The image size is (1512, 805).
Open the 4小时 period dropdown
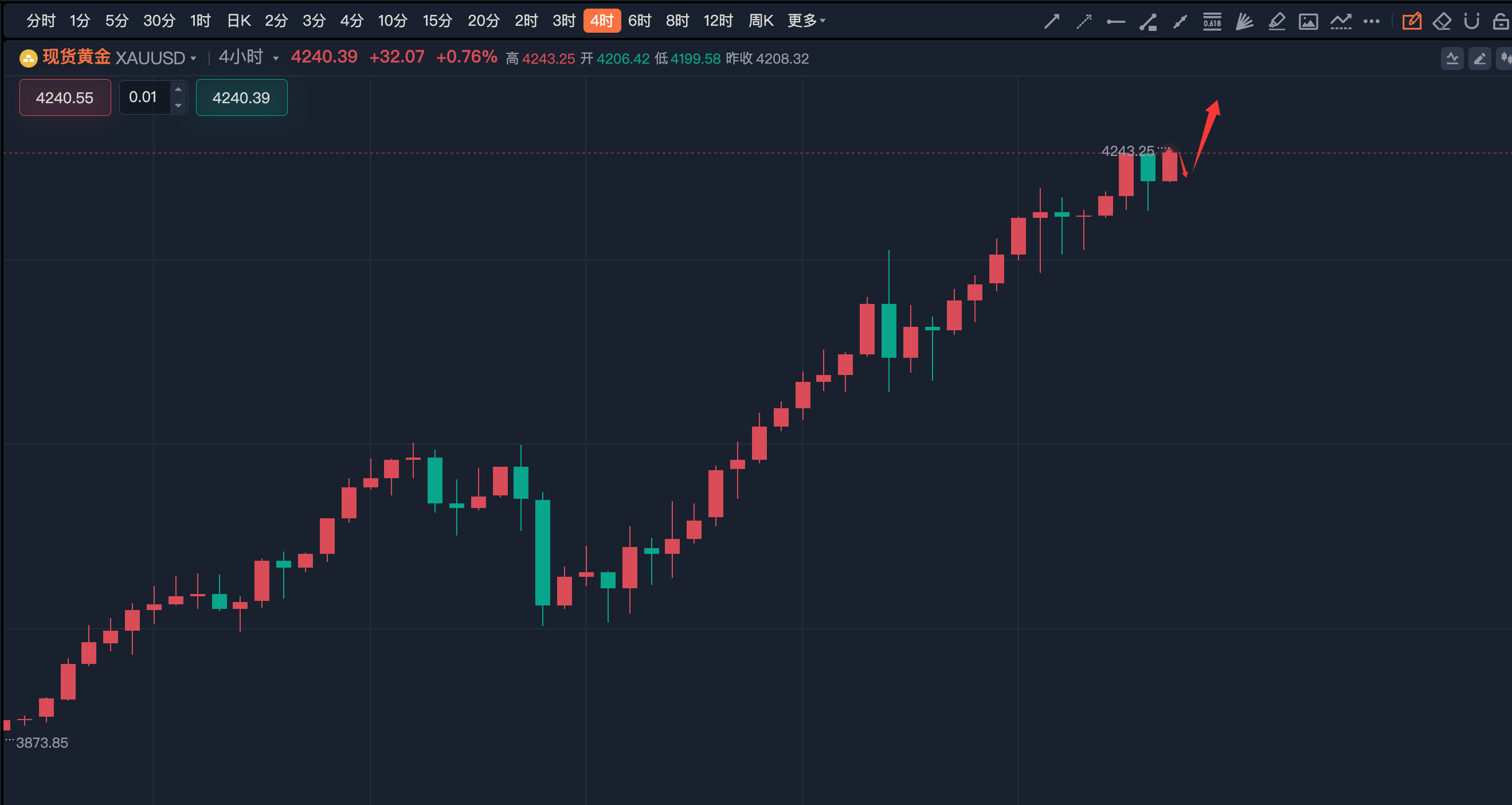click(x=275, y=58)
